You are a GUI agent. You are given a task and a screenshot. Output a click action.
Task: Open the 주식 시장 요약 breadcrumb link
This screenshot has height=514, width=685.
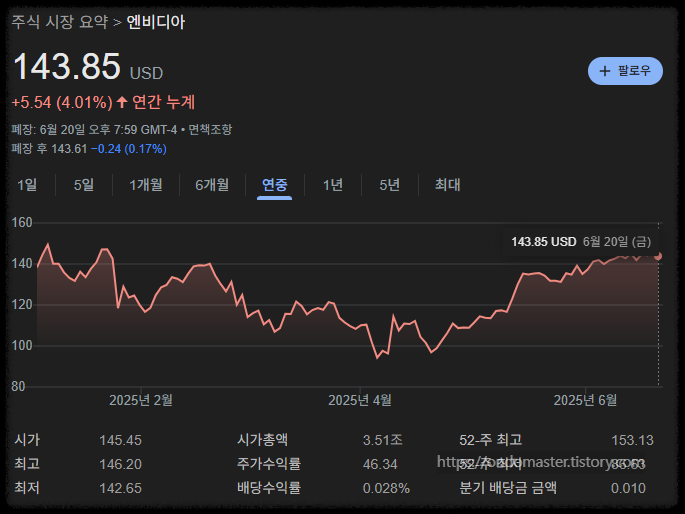pyautogui.click(x=60, y=22)
